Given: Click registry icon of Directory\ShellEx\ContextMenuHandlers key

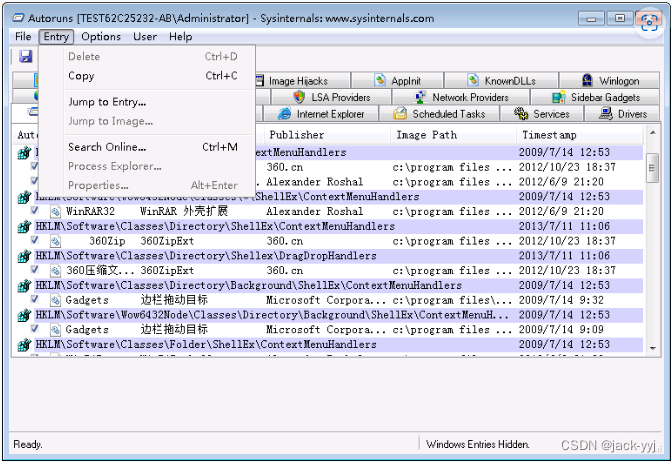Looking at the screenshot, I should click(x=24, y=226).
